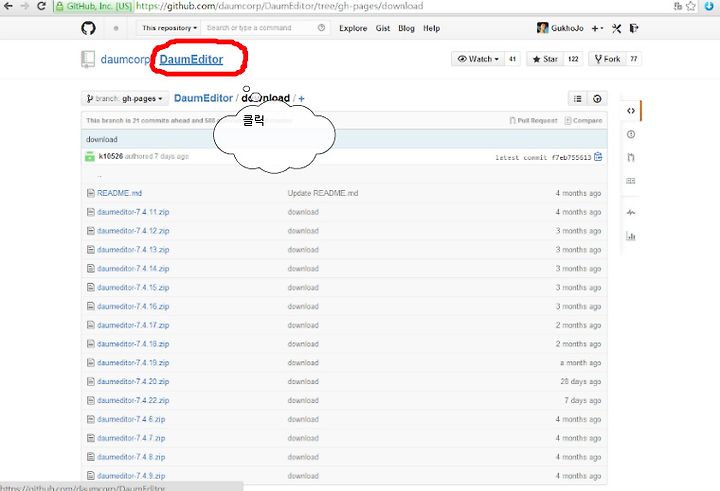Open the Pull Requests sidebar icon
Screen dimensions: 720x491
coord(631,158)
